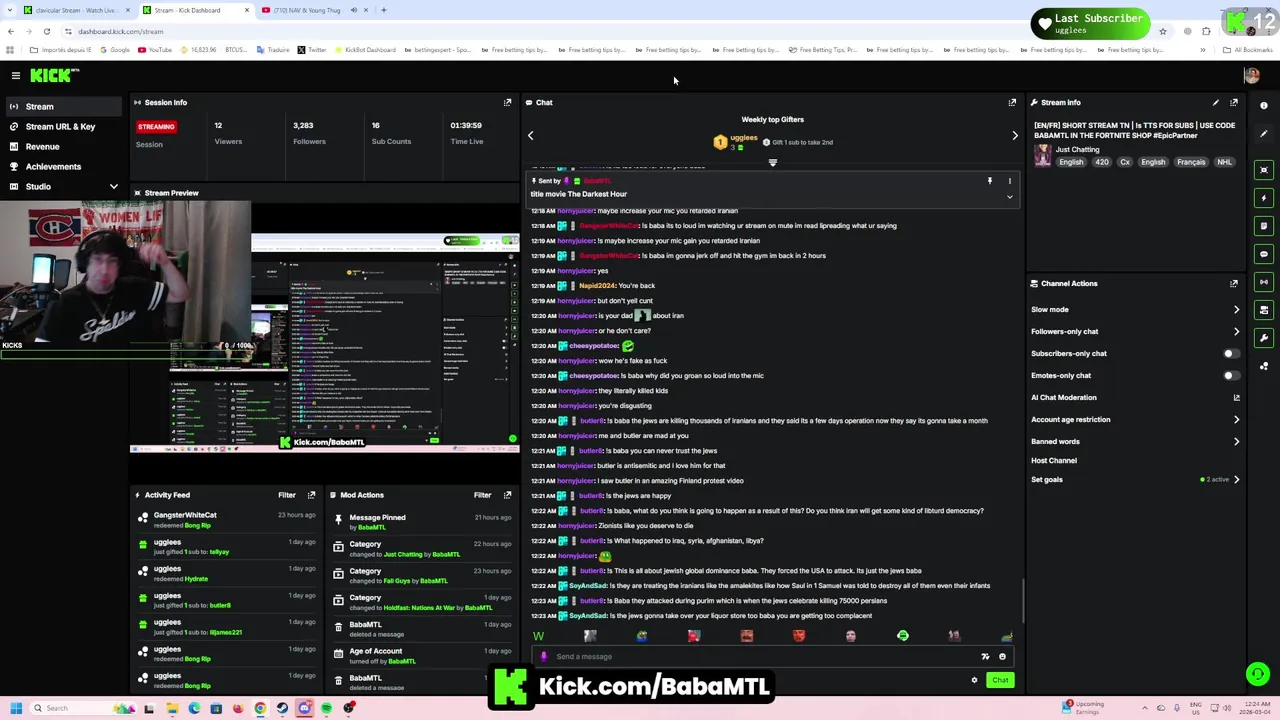The image size is (1280, 720).
Task: Expand Banned words settings
Action: (1236, 442)
